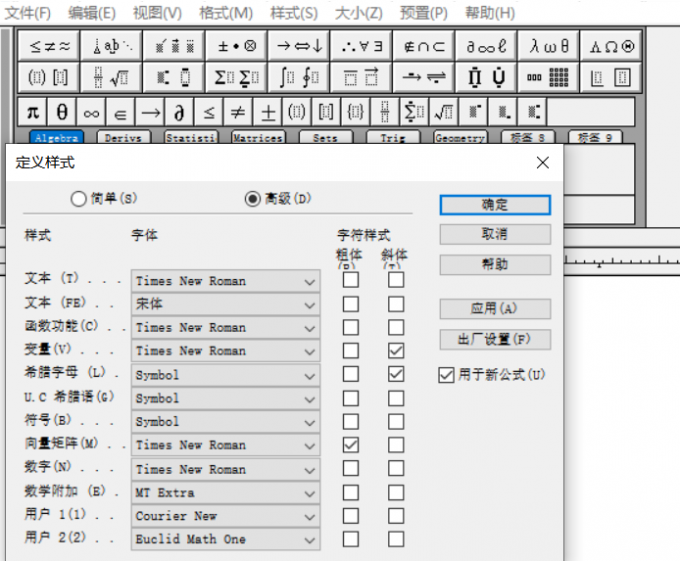Open the arrow symbols palette
Image resolution: width=680 pixels, height=561 pixels.
click(299, 46)
